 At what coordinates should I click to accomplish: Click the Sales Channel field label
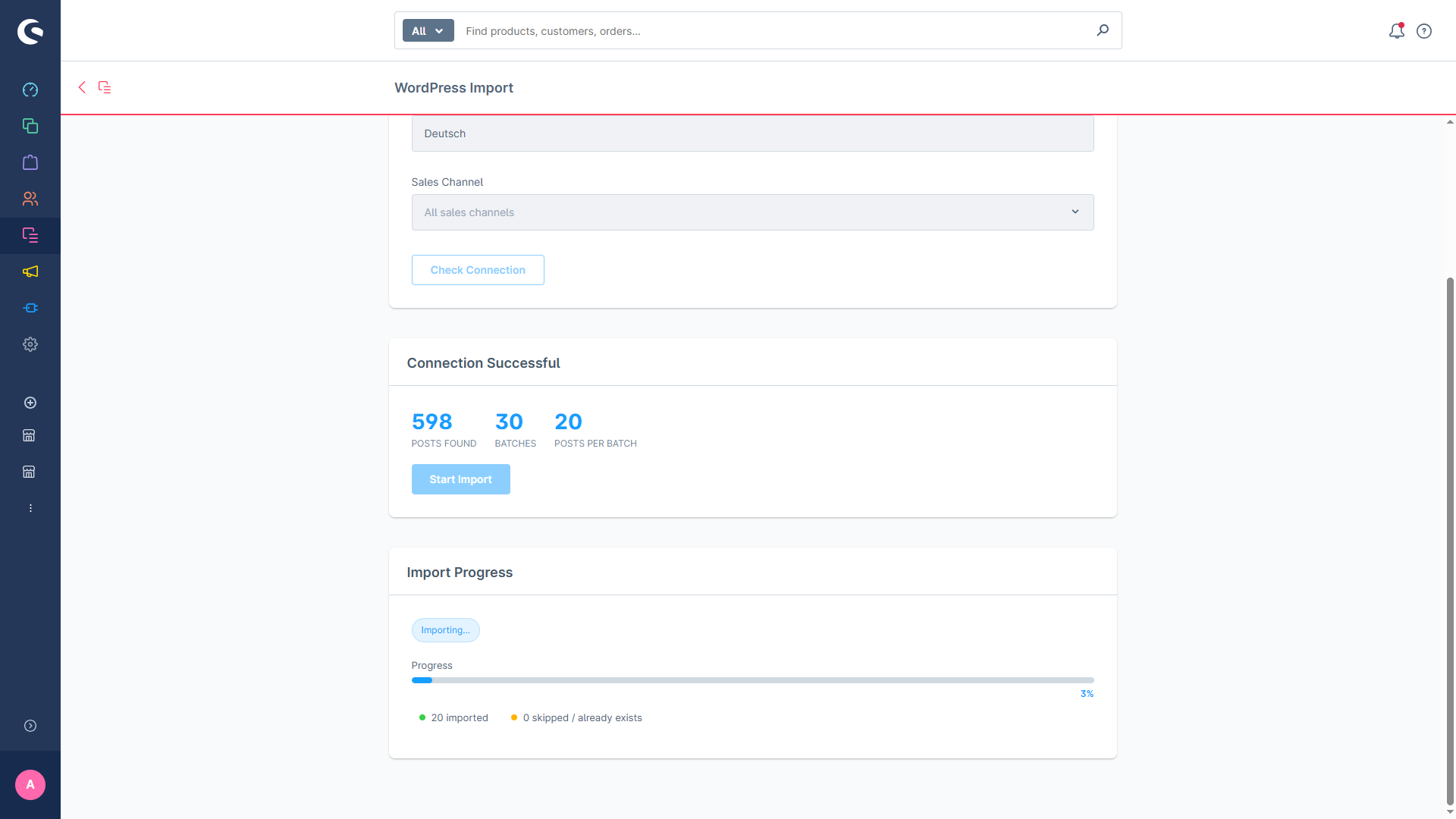click(447, 182)
